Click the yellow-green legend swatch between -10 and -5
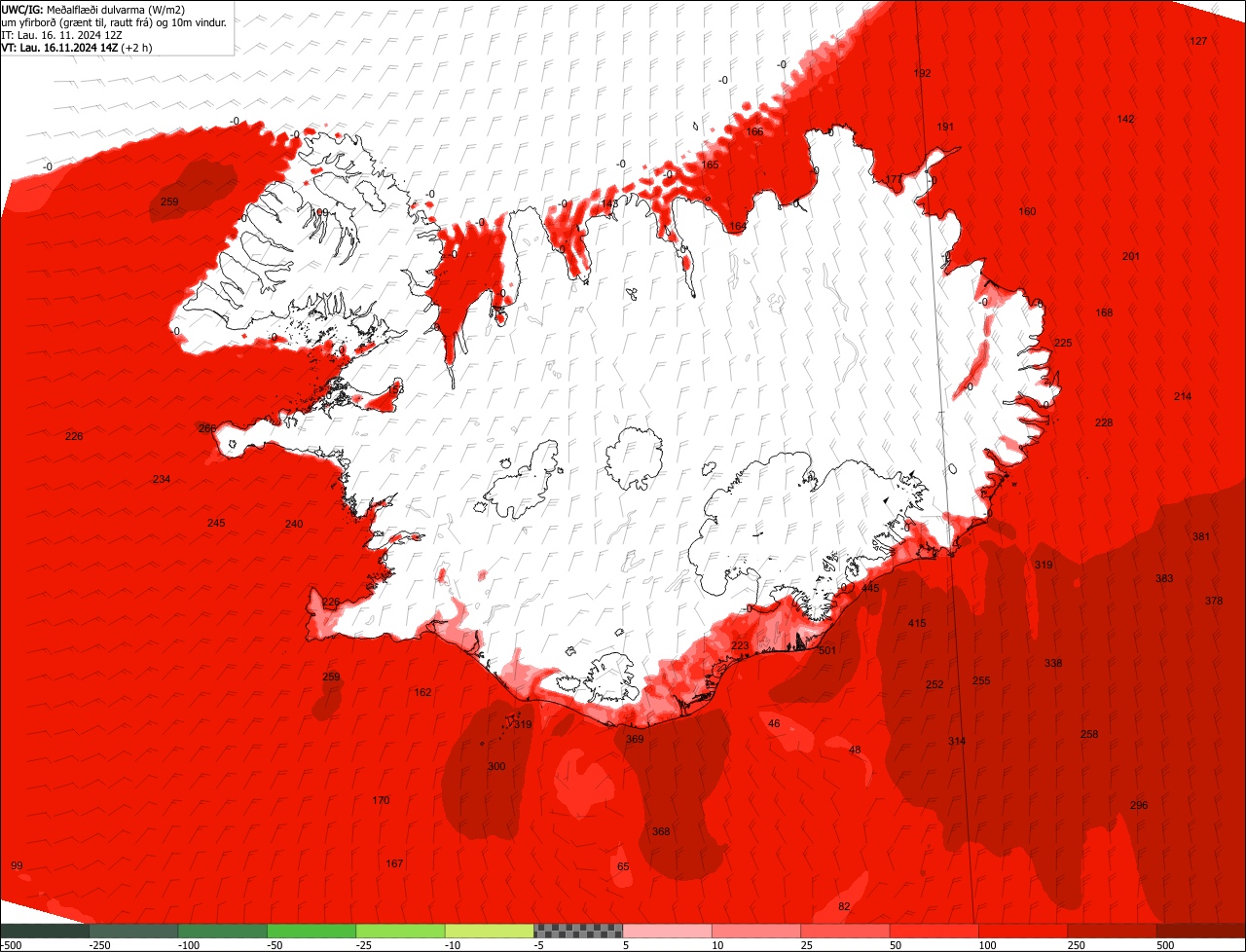This screenshot has width=1246, height=952. pyautogui.click(x=490, y=931)
